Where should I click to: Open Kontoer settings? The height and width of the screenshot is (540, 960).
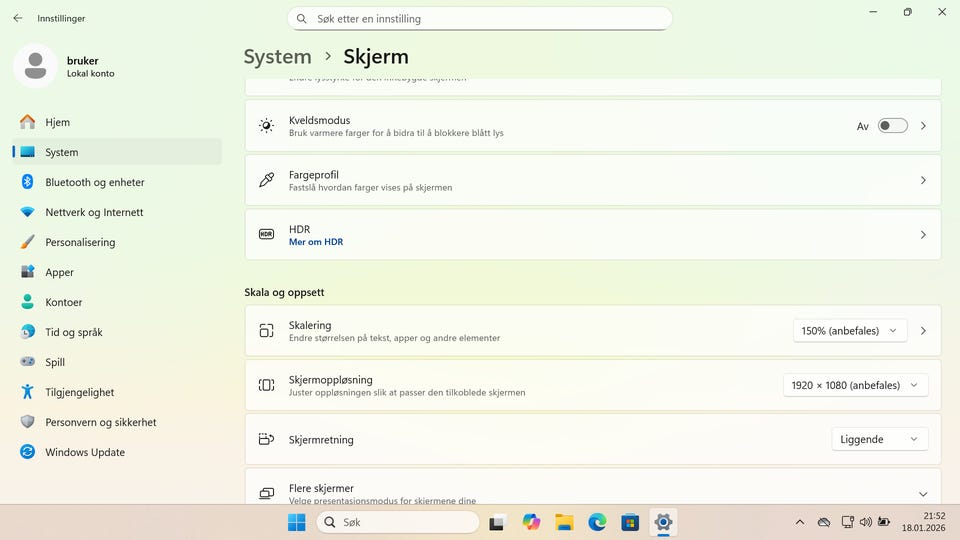pos(117,302)
